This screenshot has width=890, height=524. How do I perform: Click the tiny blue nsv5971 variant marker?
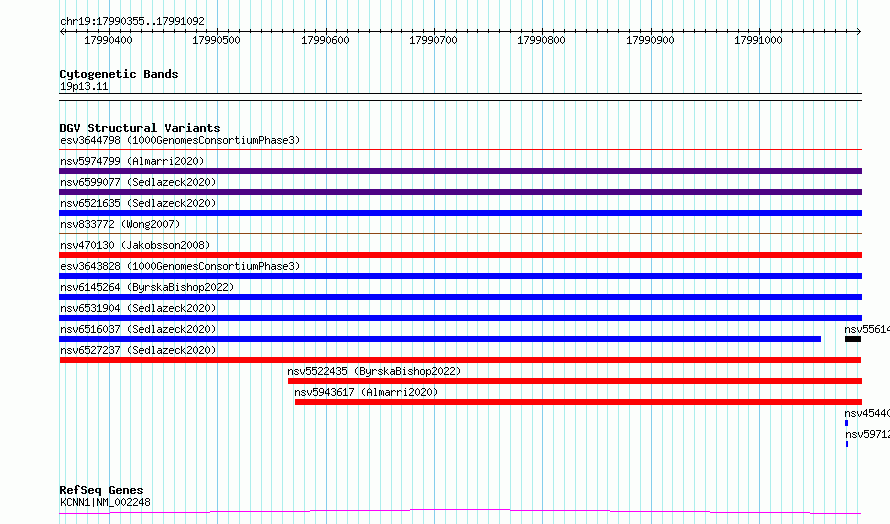(847, 444)
